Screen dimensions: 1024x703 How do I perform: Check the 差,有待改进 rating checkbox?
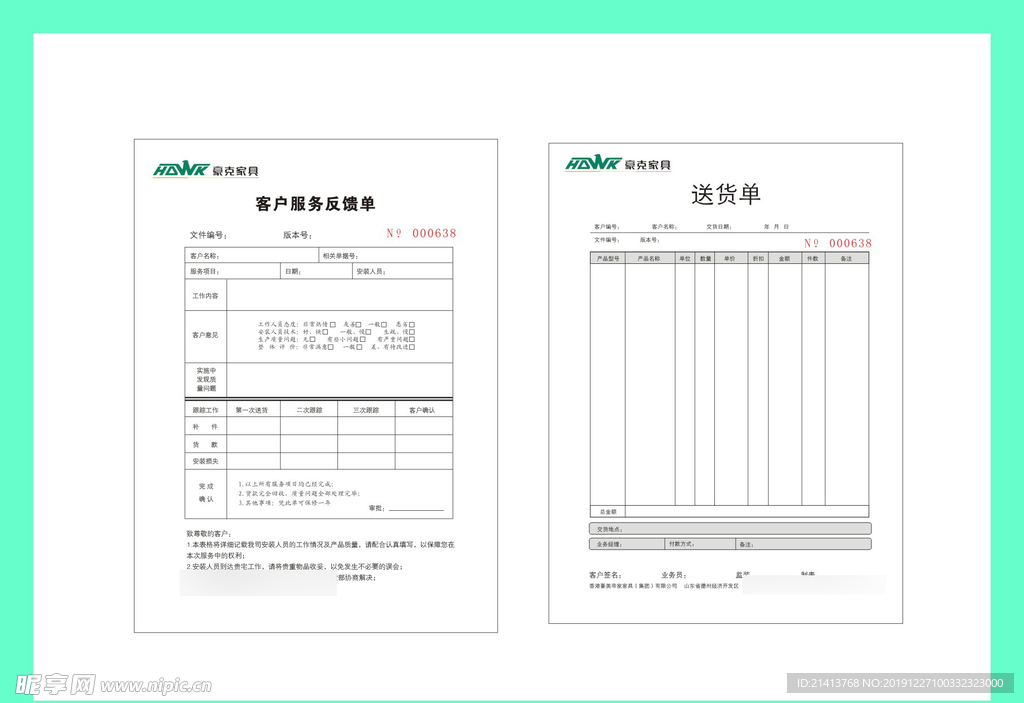click(412, 347)
